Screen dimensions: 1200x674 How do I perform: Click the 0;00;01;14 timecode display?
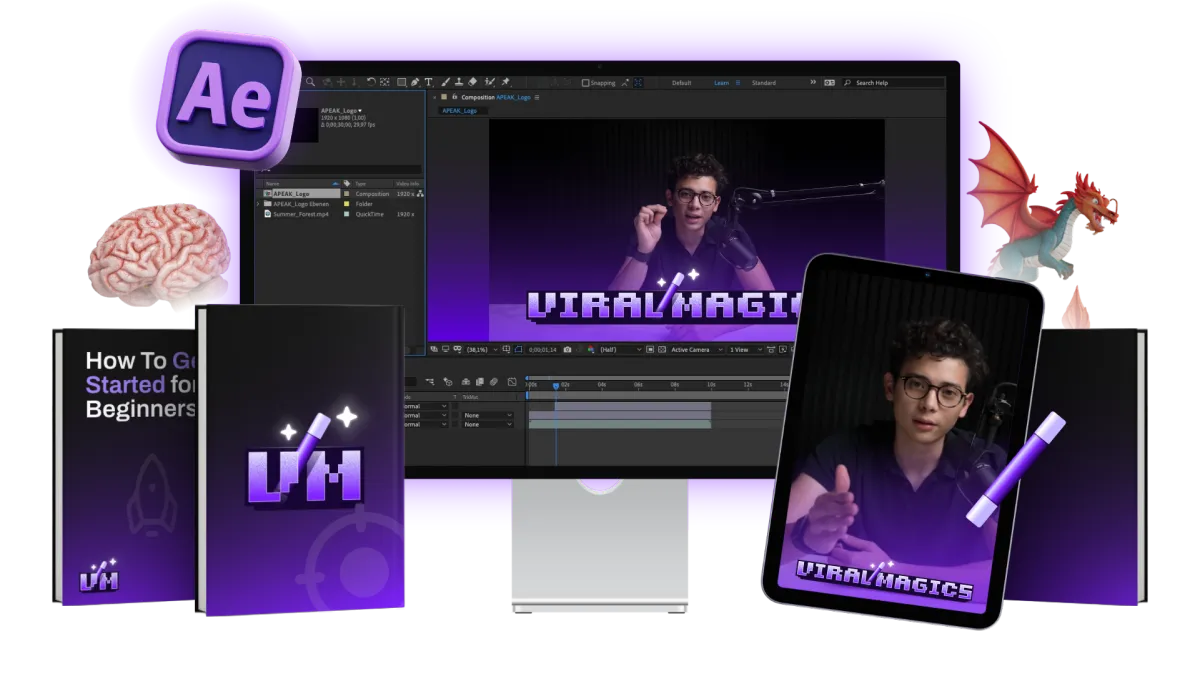[x=543, y=350]
